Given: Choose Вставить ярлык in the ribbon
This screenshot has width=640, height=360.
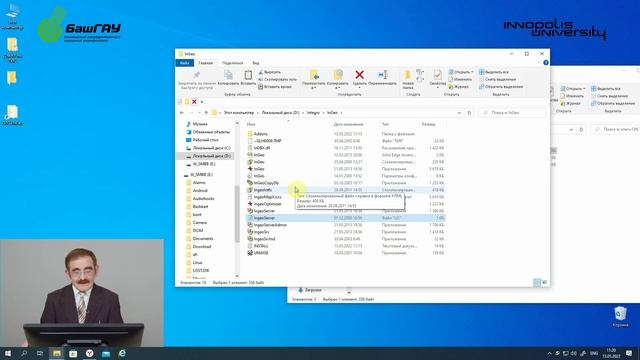Looking at the screenshot, I should (x=275, y=87).
